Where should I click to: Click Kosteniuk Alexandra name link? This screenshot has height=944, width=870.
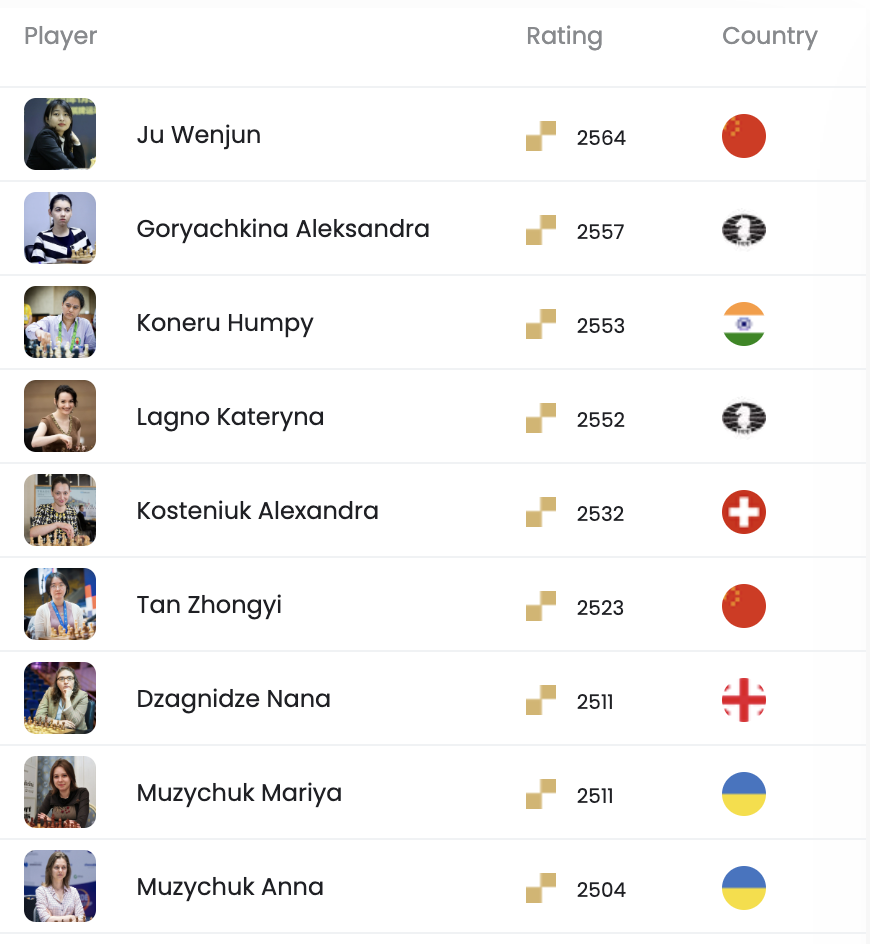pos(258,511)
